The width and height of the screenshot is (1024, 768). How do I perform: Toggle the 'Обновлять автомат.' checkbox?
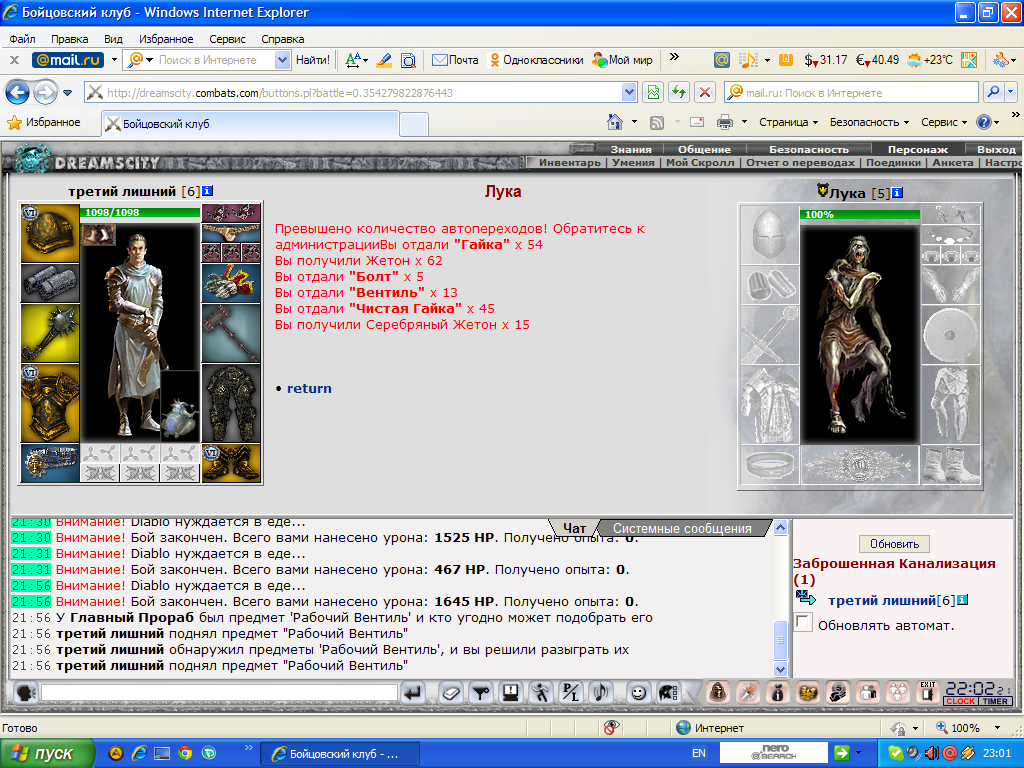tap(804, 622)
